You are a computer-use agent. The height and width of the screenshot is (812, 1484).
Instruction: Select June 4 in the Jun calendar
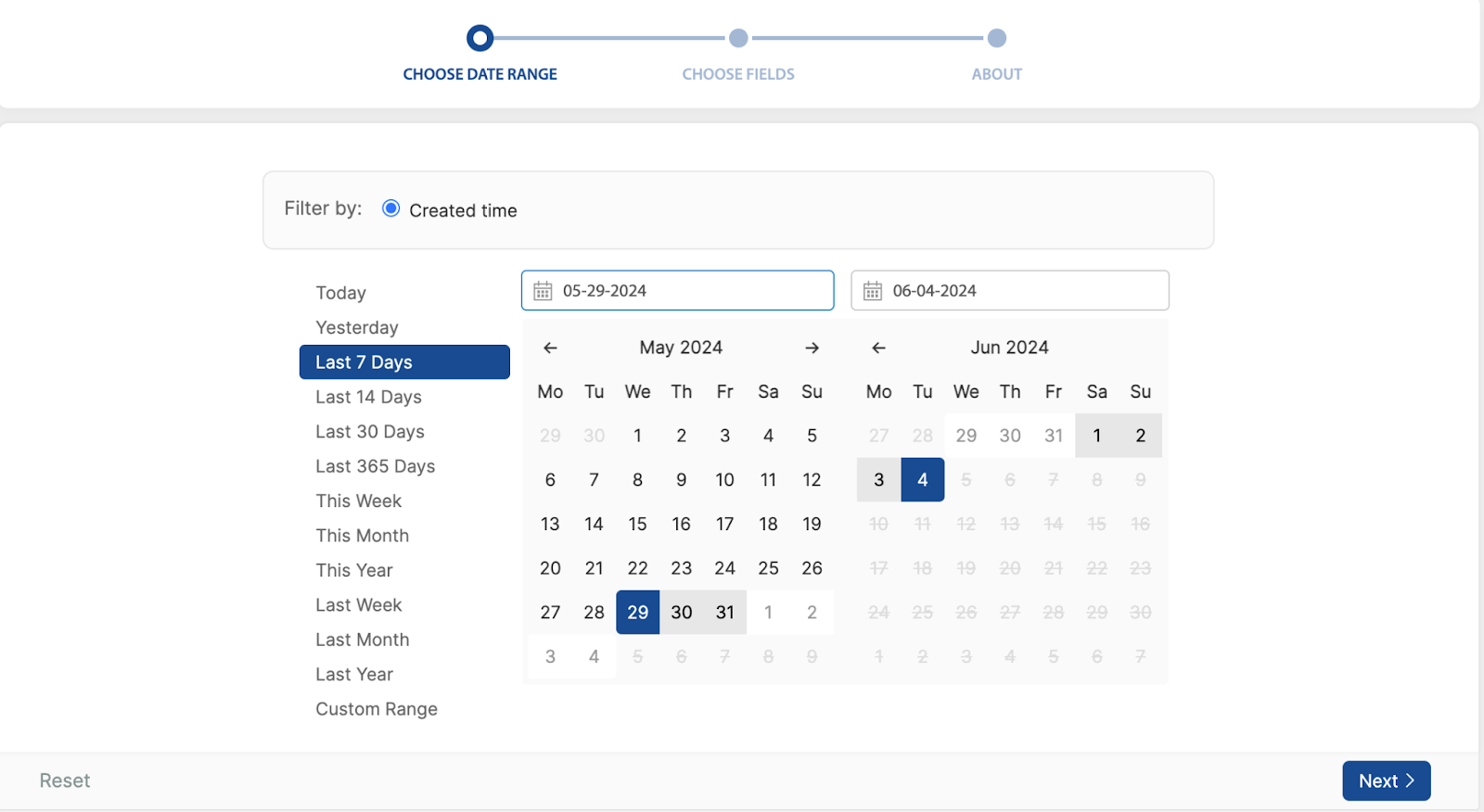click(923, 479)
